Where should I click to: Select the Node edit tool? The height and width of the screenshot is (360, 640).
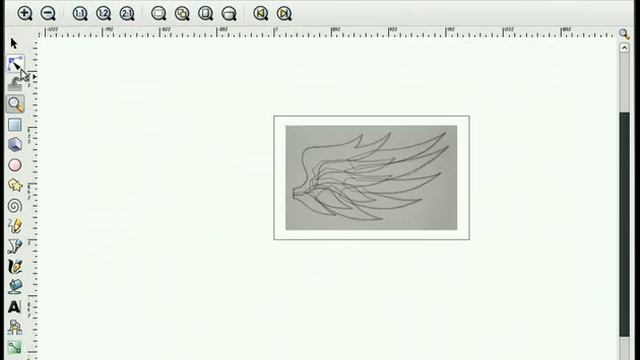15,64
